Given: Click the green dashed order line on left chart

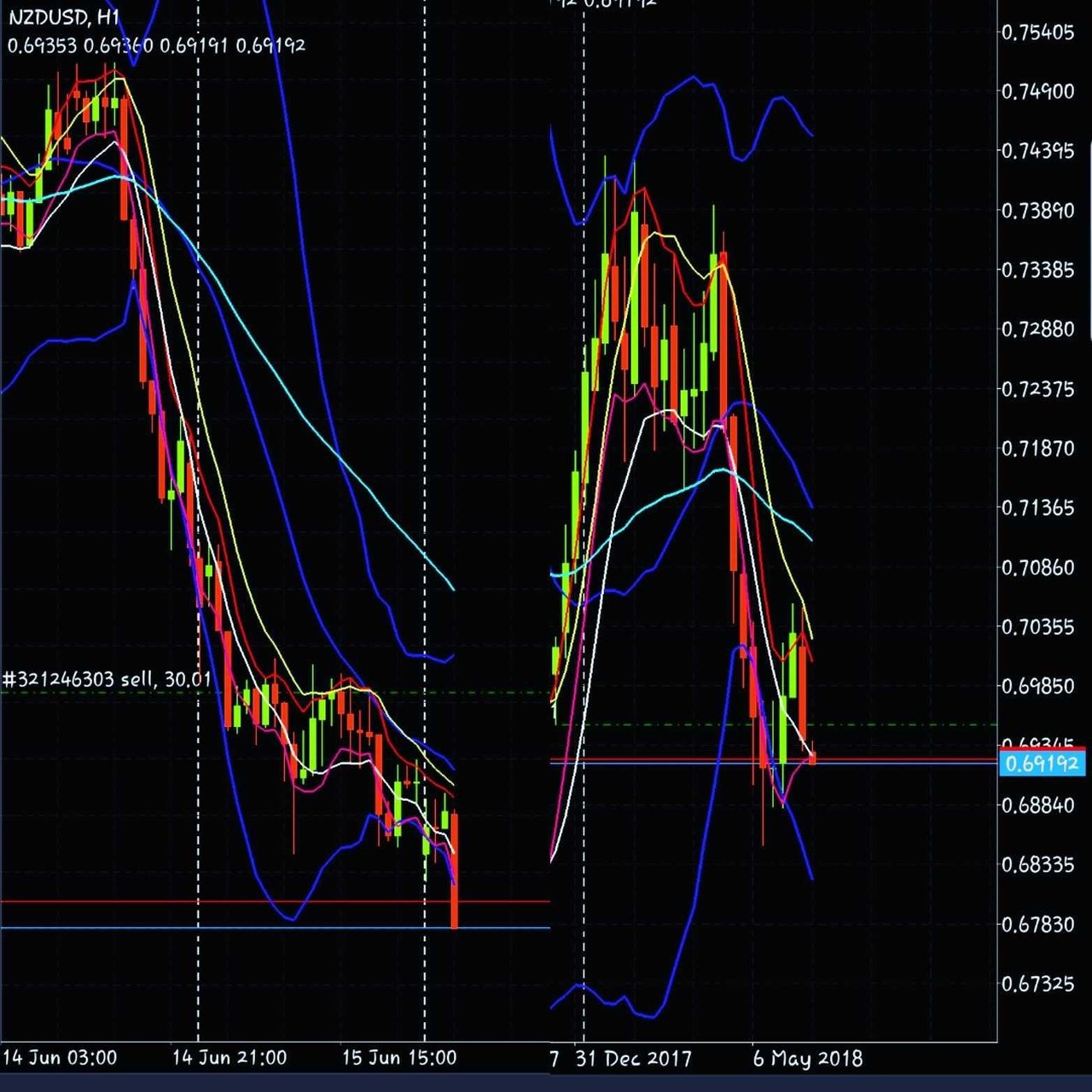Looking at the screenshot, I should [275, 693].
